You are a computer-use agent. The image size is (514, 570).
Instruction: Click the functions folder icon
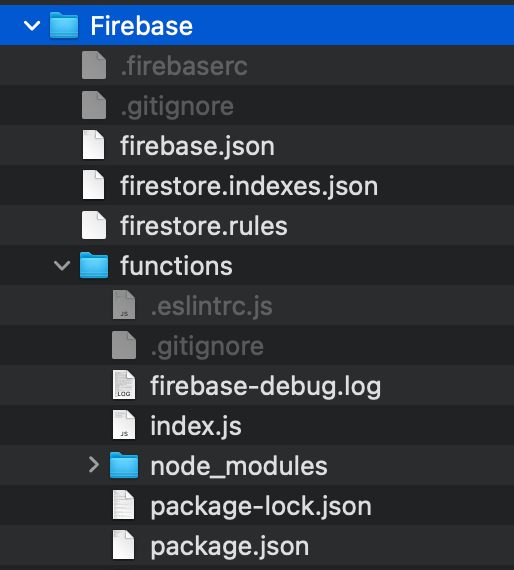[x=94, y=265]
